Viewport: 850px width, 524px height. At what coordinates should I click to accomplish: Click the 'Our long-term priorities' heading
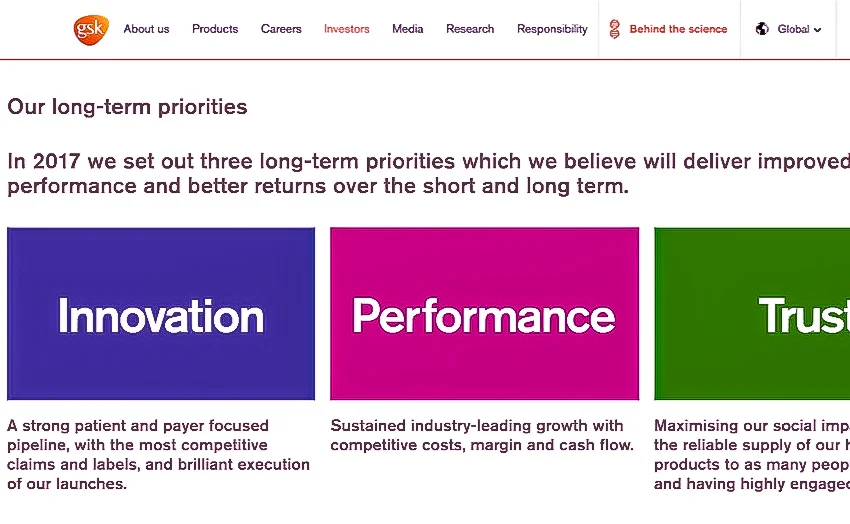[x=127, y=107]
